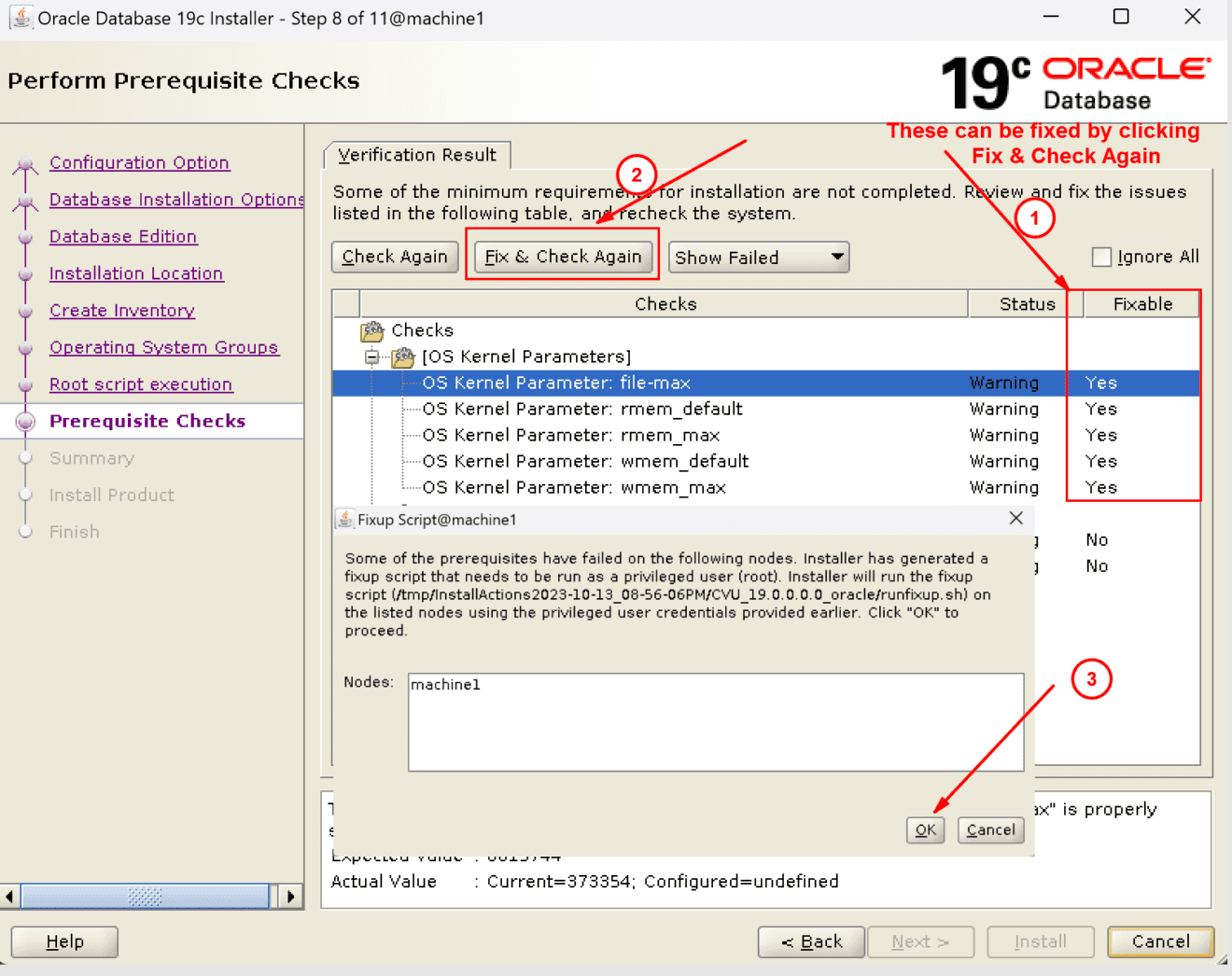1232x976 pixels.
Task: Click the Install Product step circle
Action: (25, 495)
